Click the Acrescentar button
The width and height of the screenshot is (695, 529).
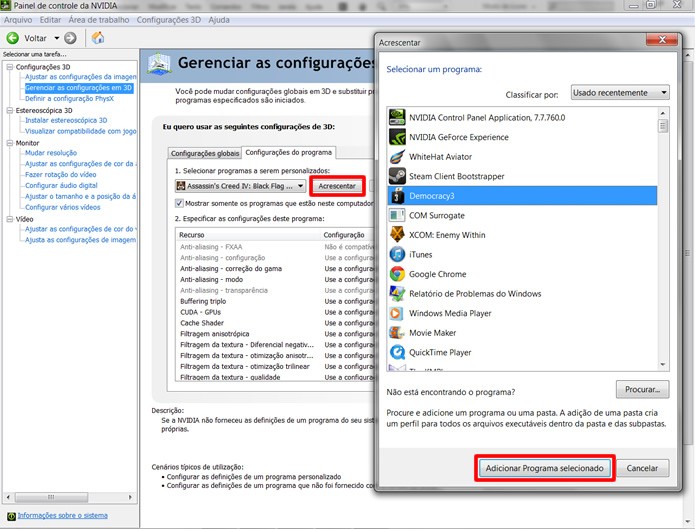pyautogui.click(x=337, y=186)
